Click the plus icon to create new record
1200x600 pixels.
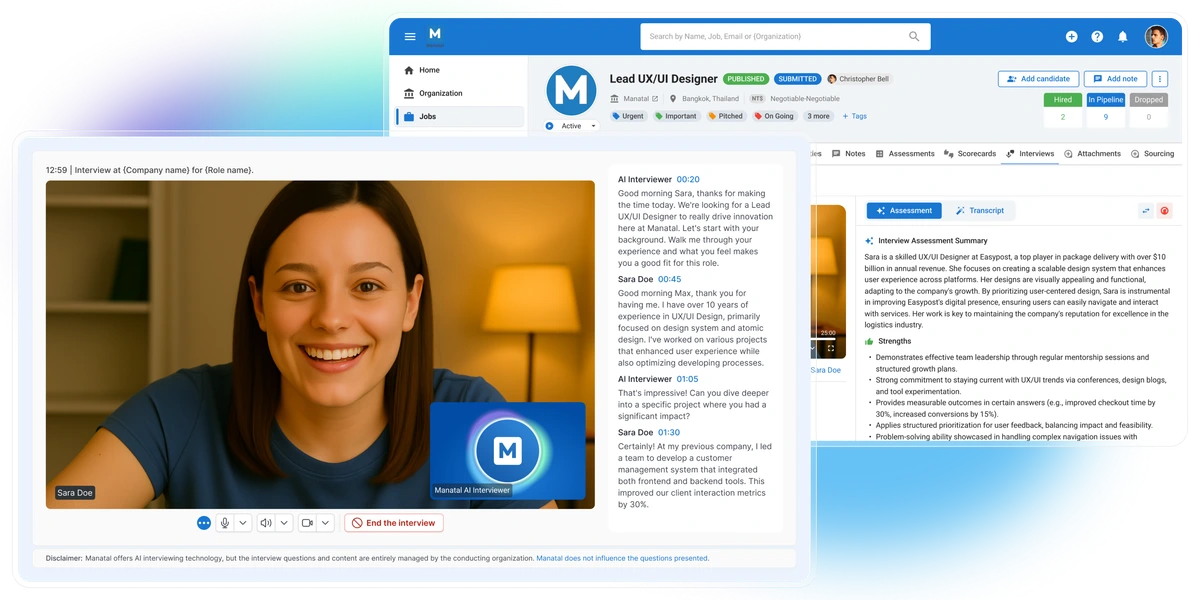tap(1072, 36)
